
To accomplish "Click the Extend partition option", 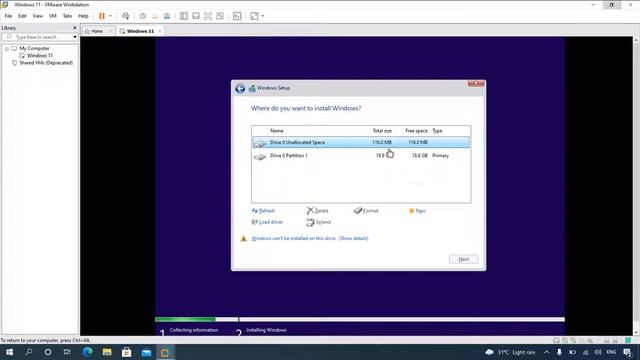I will pos(318,222).
